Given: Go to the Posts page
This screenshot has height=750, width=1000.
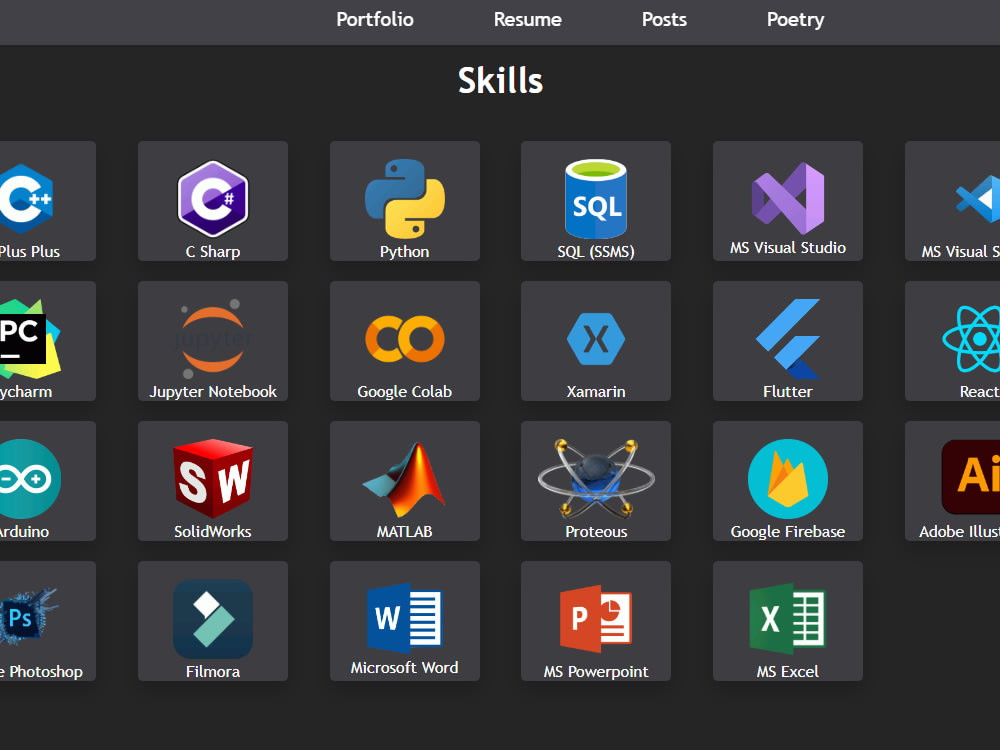Looking at the screenshot, I should pos(664,20).
